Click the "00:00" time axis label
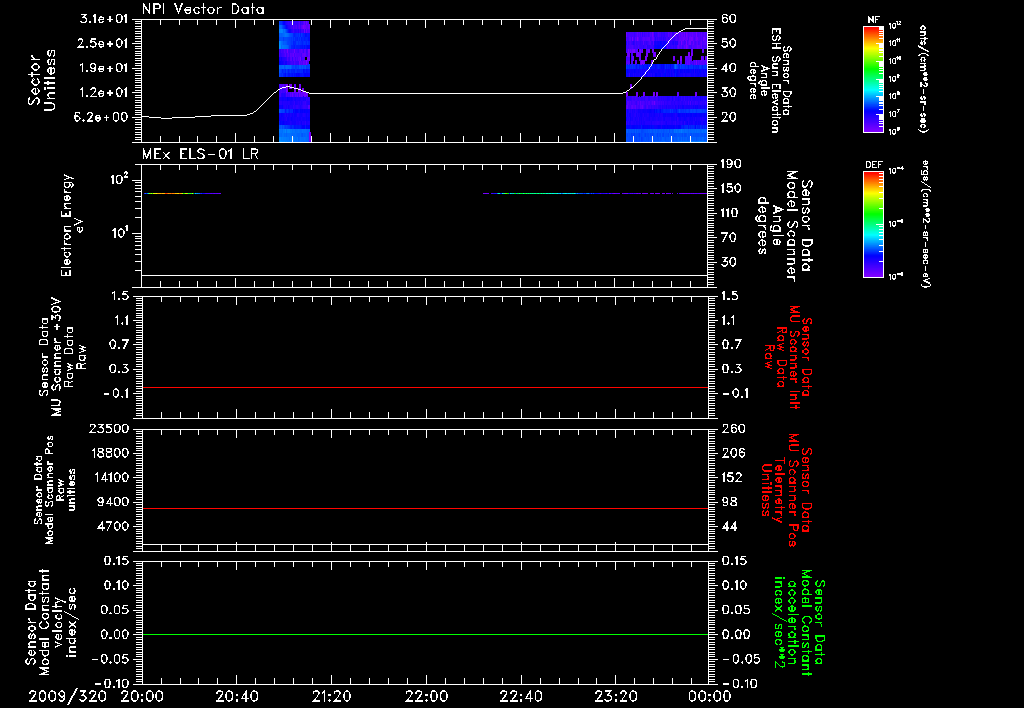This screenshot has height=708, width=1024. [x=709, y=696]
